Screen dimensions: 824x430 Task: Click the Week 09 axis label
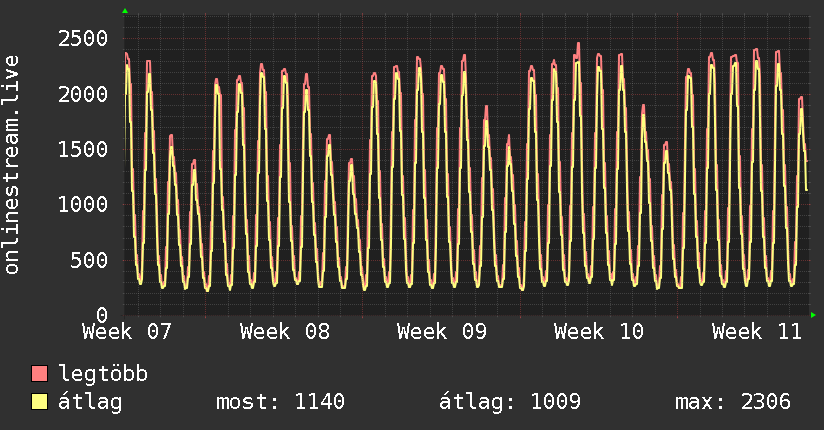point(441,332)
